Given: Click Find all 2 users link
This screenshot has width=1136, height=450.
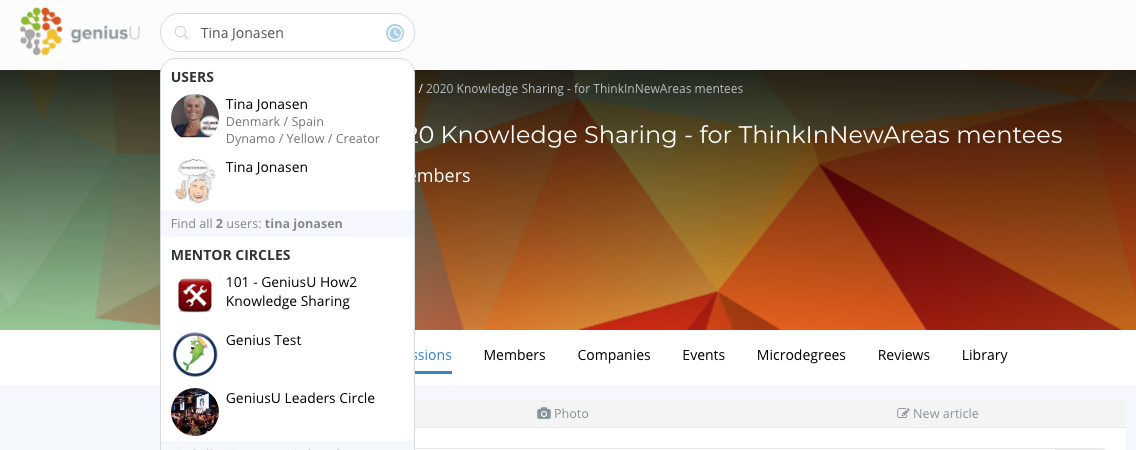Looking at the screenshot, I should [x=257, y=224].
